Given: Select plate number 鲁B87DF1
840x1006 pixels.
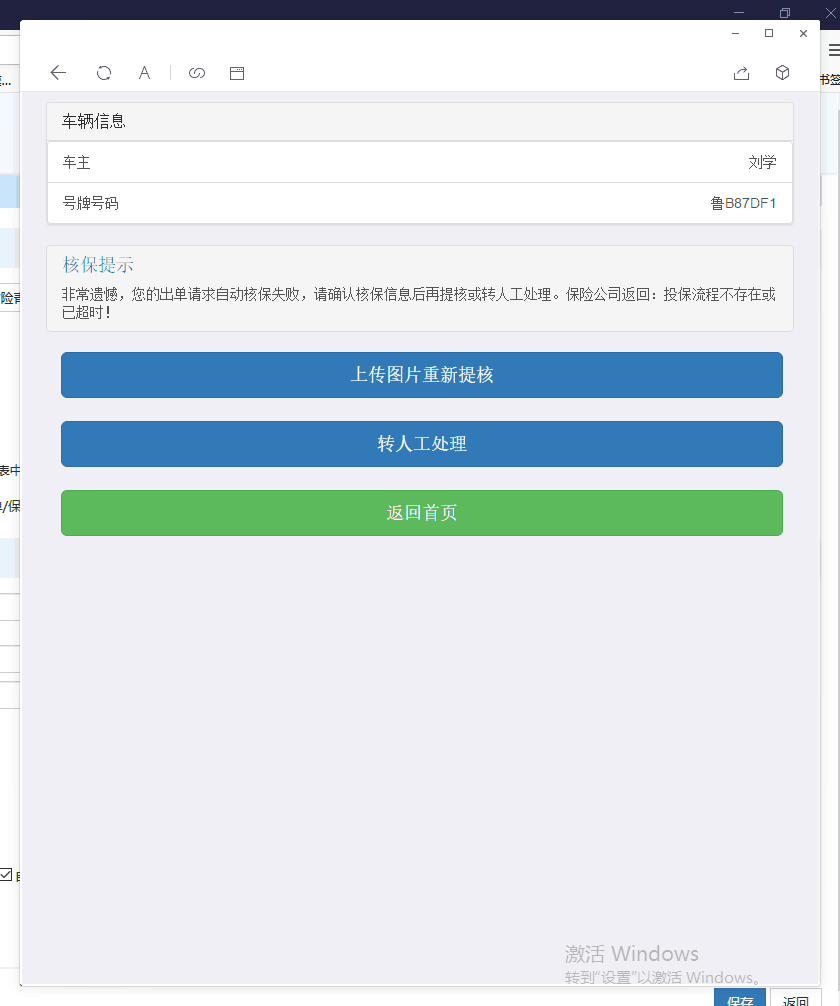Looking at the screenshot, I should (743, 203).
